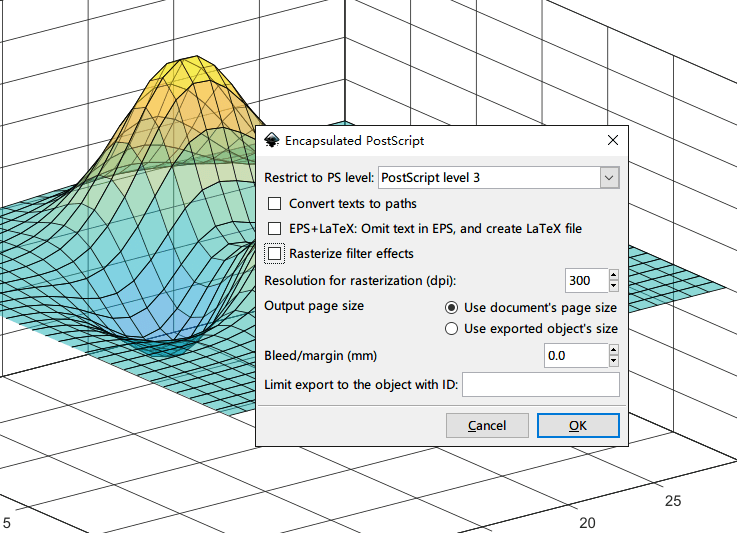Increment the Bleed/margin value
Viewport: 737px width, 533px height.
pos(613,350)
